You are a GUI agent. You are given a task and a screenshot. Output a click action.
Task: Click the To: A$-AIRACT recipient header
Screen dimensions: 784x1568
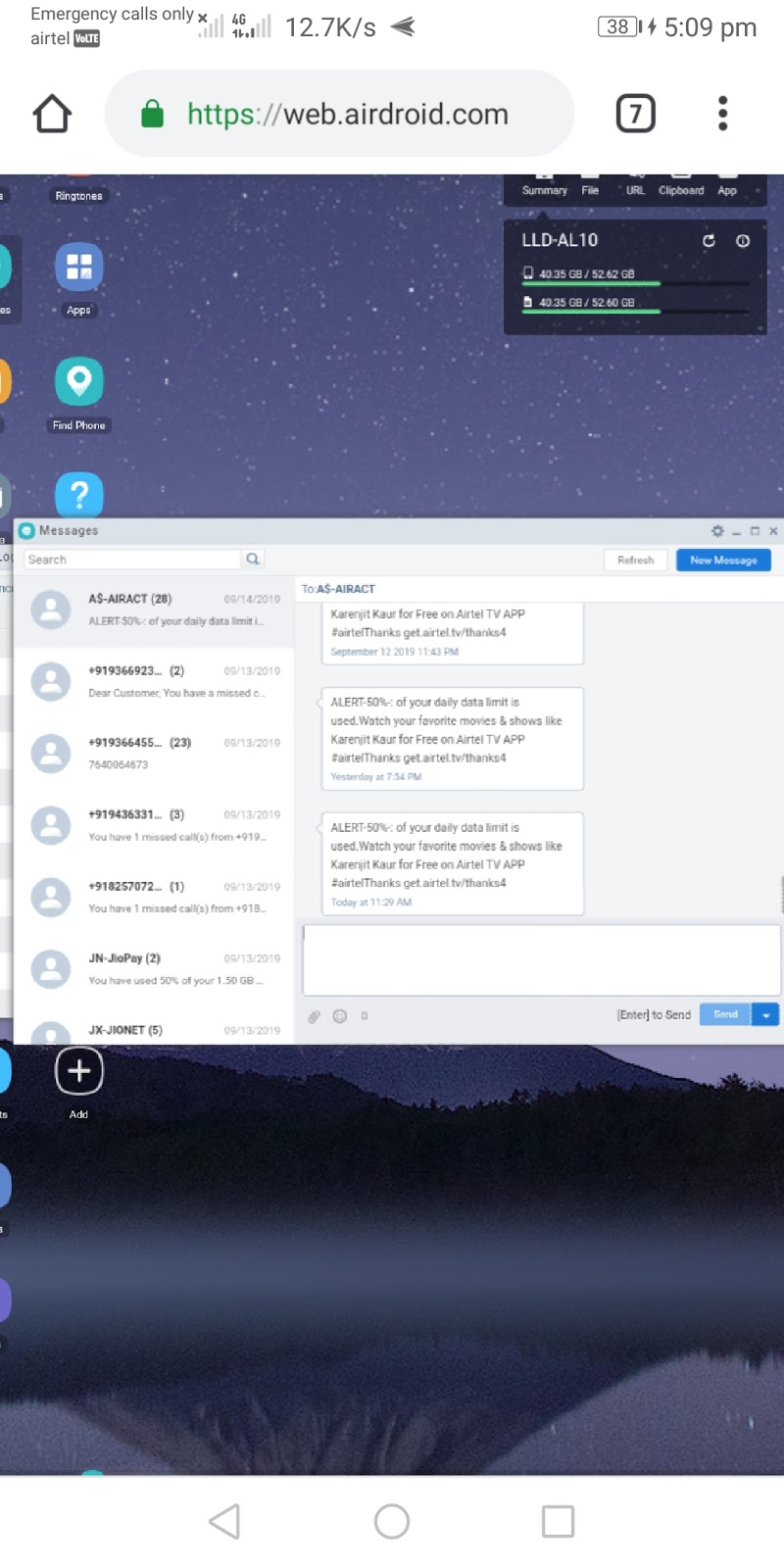pyautogui.click(x=338, y=589)
